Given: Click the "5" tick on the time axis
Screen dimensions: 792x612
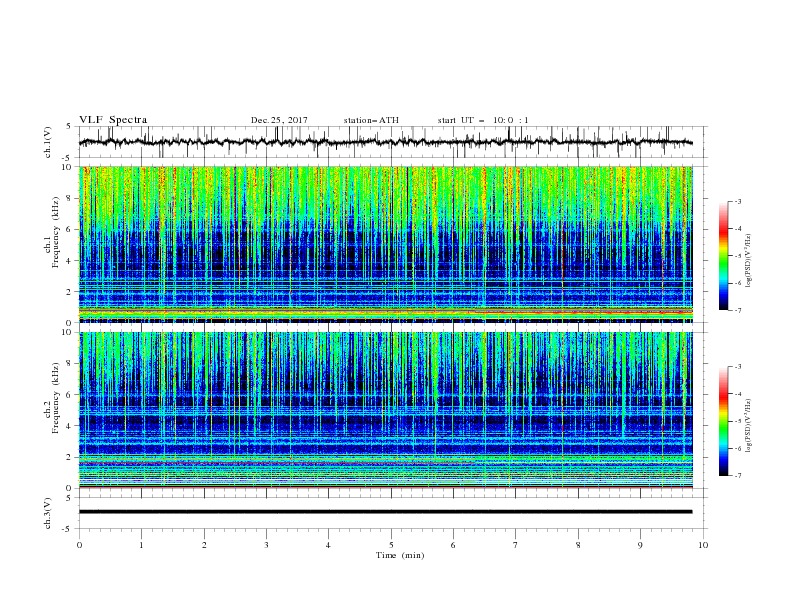Looking at the screenshot, I should coord(391,545).
